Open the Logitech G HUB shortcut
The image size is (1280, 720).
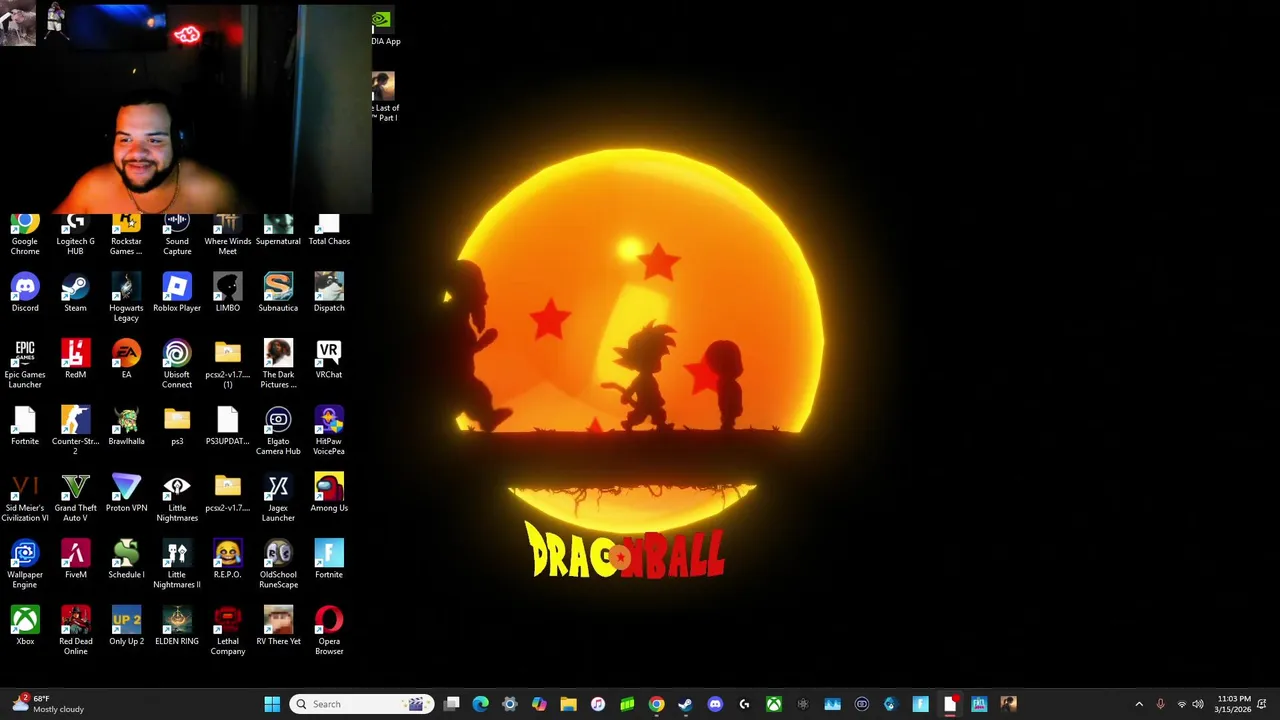[75, 235]
